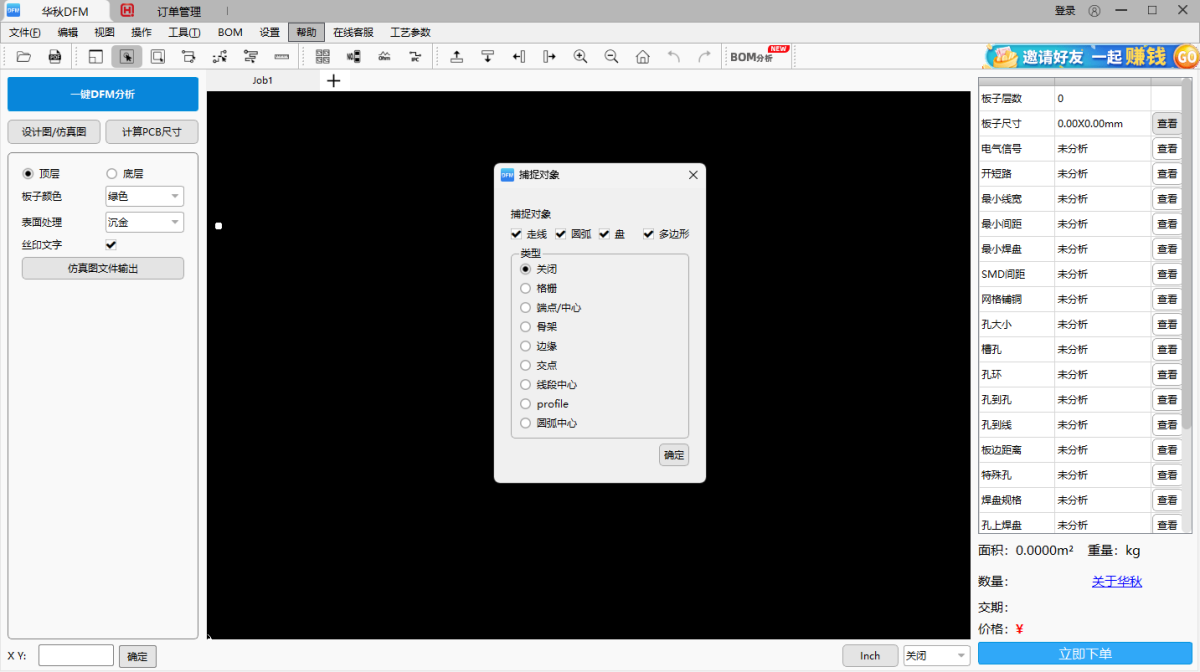Expand the 表面处理 dropdown
This screenshot has width=1200, height=672.
click(x=144, y=222)
